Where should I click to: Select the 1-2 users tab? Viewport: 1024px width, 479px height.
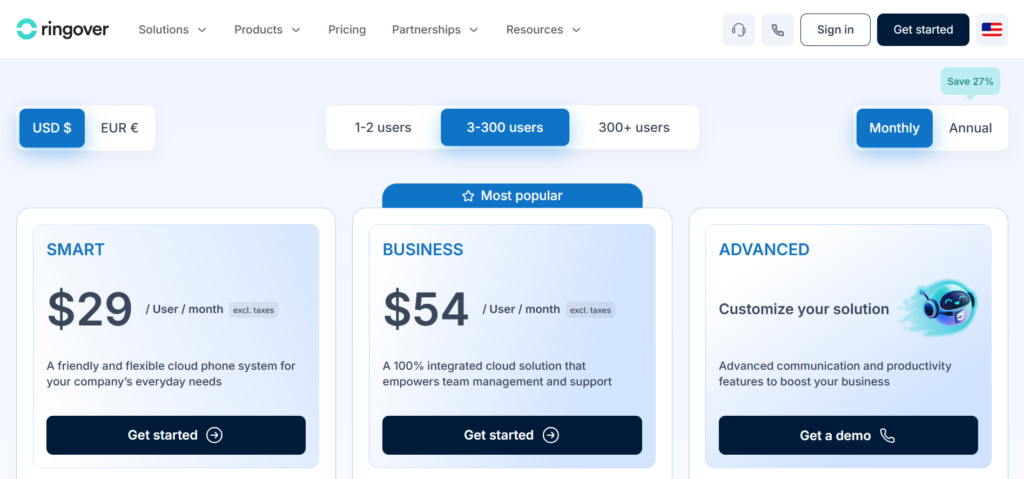coord(383,127)
